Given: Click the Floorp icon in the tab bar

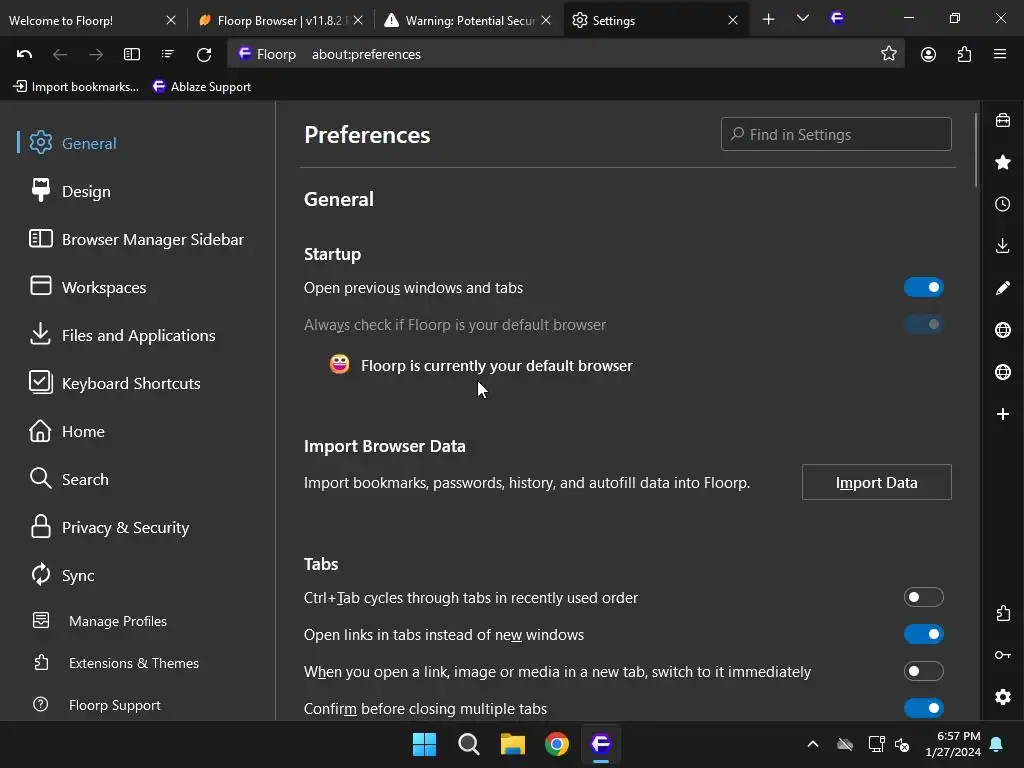Looking at the screenshot, I should coord(837,18).
